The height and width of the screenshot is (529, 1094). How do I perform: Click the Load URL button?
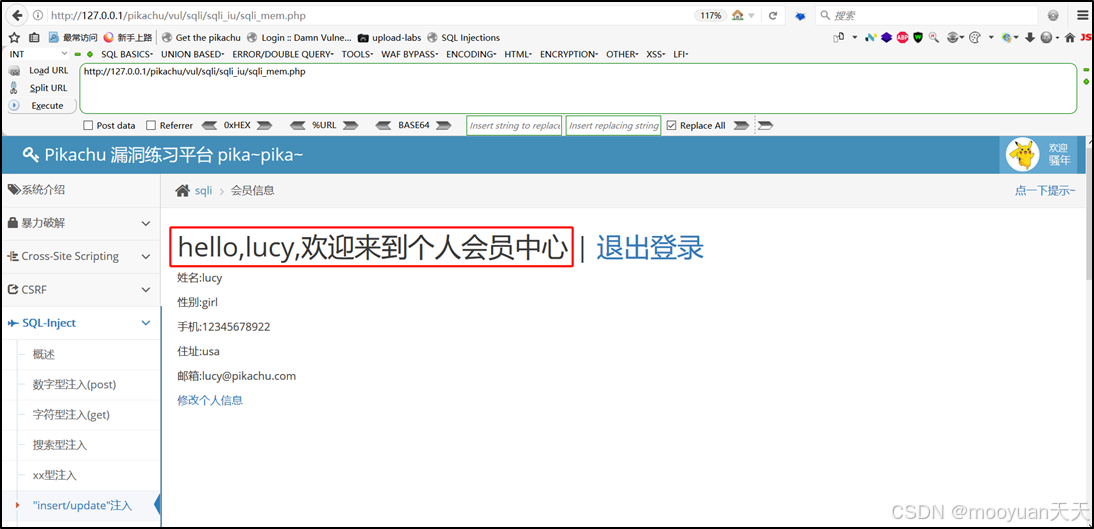[39, 70]
